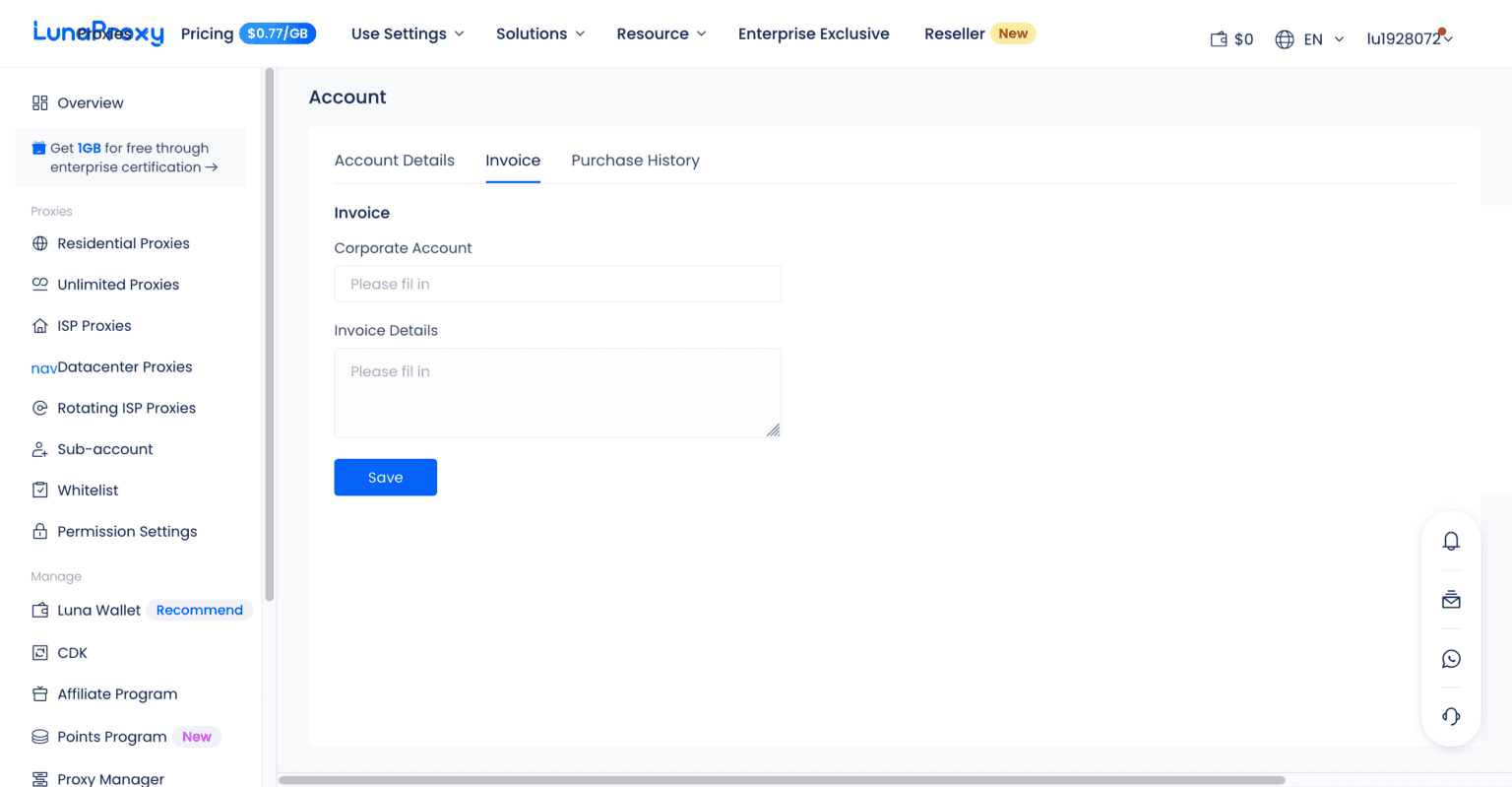
Task: Click the Enterprise Exclusive menu item
Action: 813,33
